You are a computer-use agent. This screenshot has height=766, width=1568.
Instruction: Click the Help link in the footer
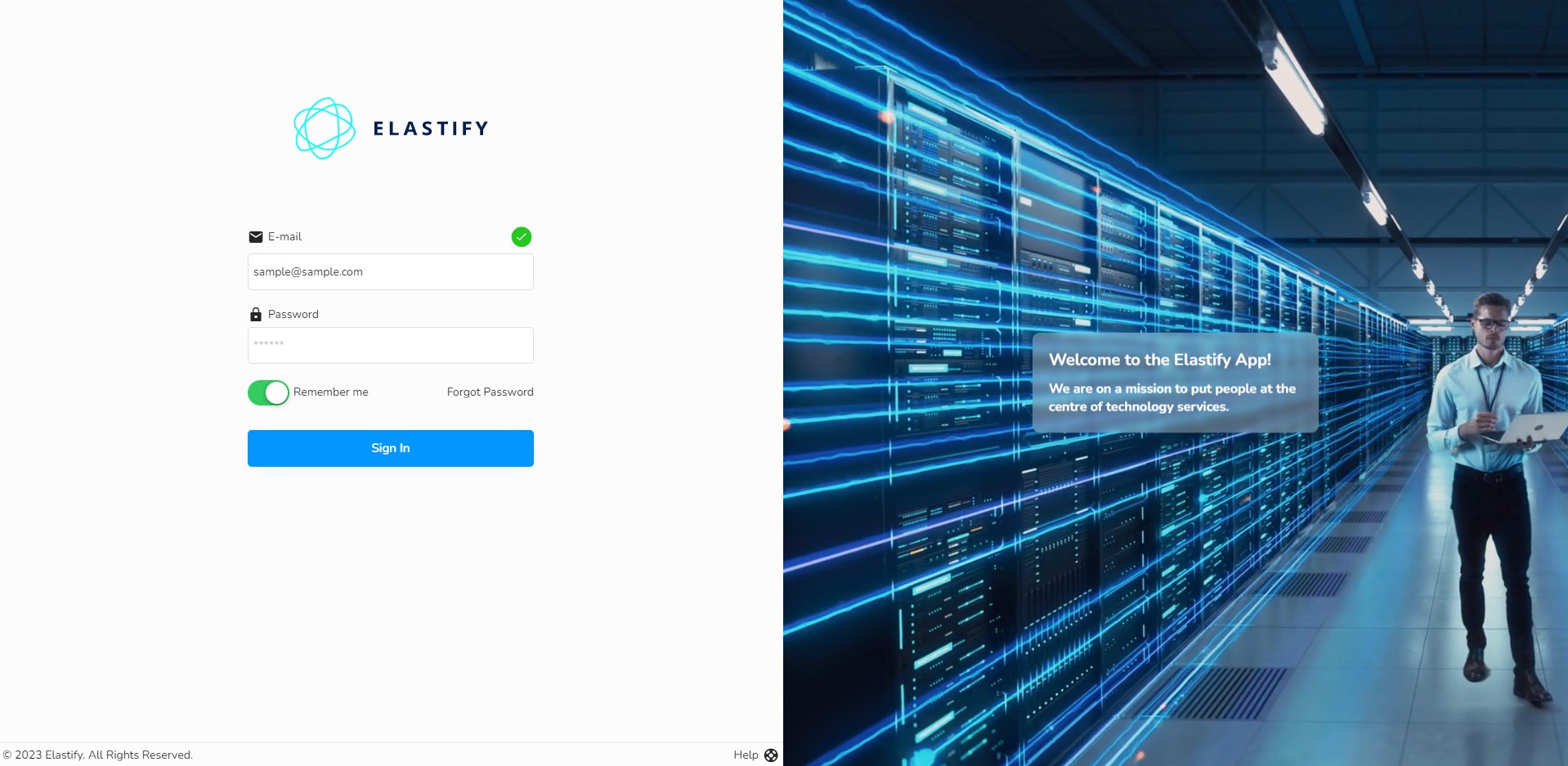click(x=745, y=755)
